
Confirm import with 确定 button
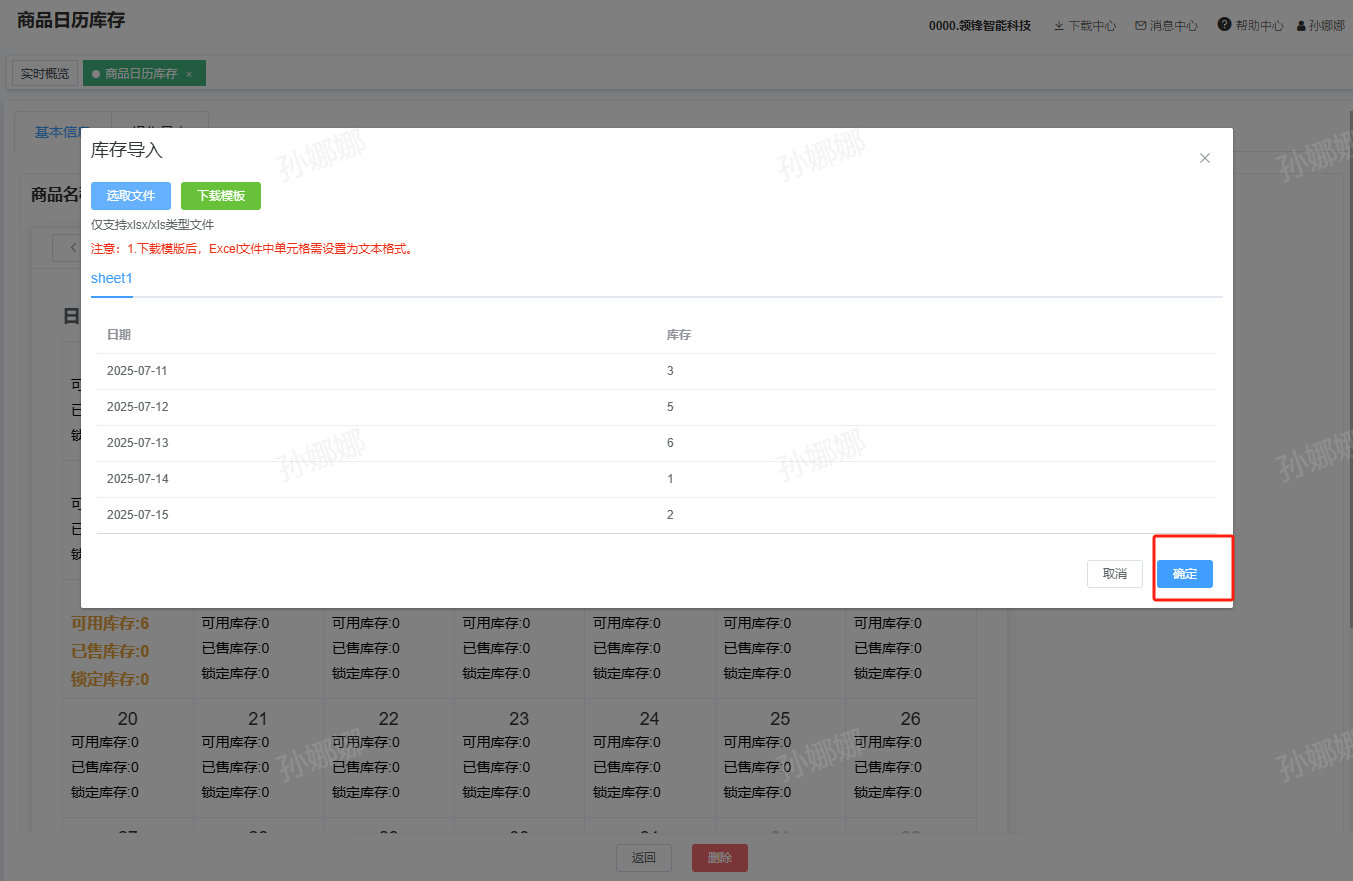[1185, 574]
